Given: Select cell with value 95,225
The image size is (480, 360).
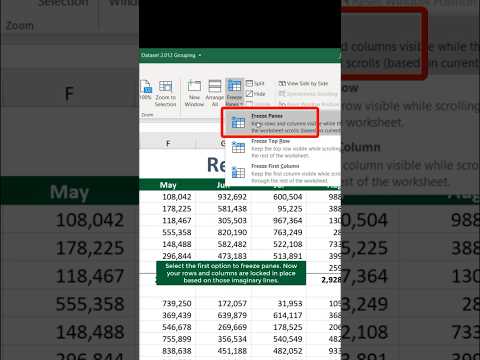Looking at the screenshot, I should pos(280,209).
